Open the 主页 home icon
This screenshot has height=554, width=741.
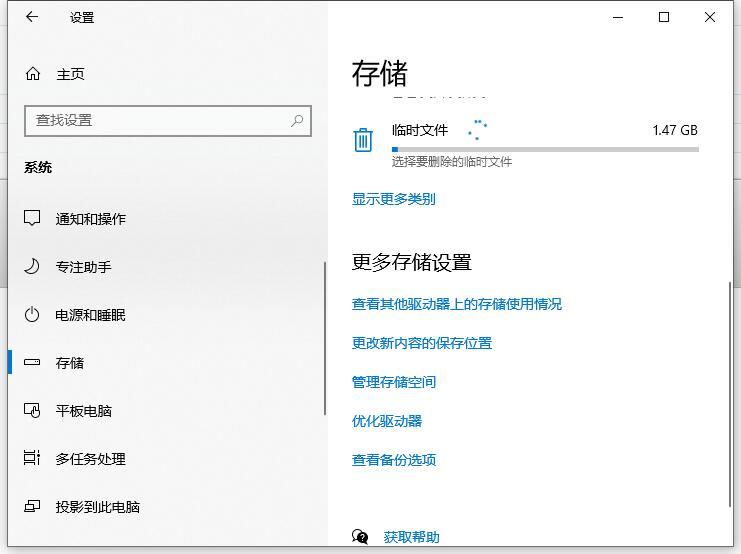point(33,74)
